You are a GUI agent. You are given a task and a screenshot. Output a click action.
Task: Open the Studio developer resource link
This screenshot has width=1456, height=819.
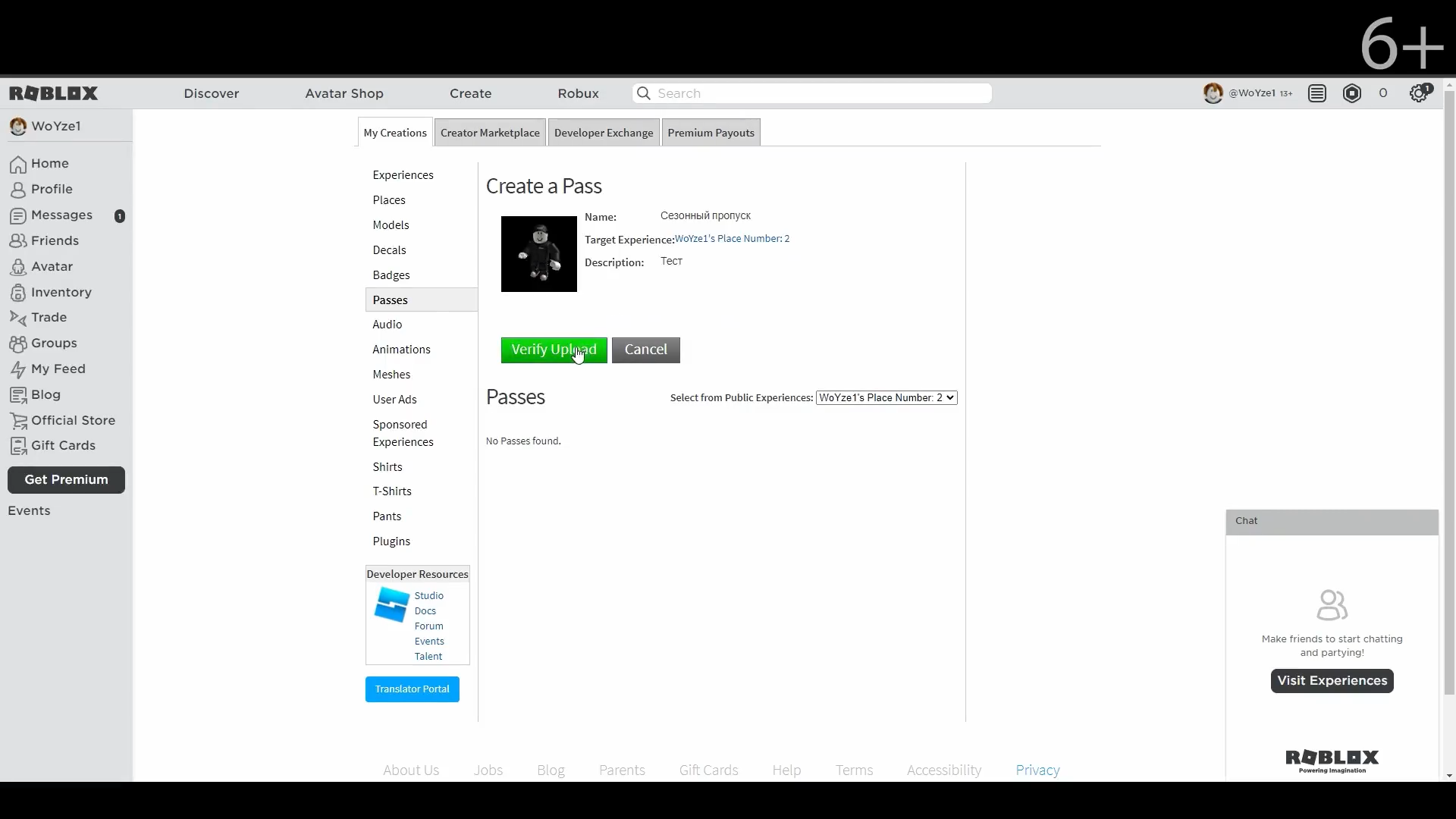click(x=429, y=596)
